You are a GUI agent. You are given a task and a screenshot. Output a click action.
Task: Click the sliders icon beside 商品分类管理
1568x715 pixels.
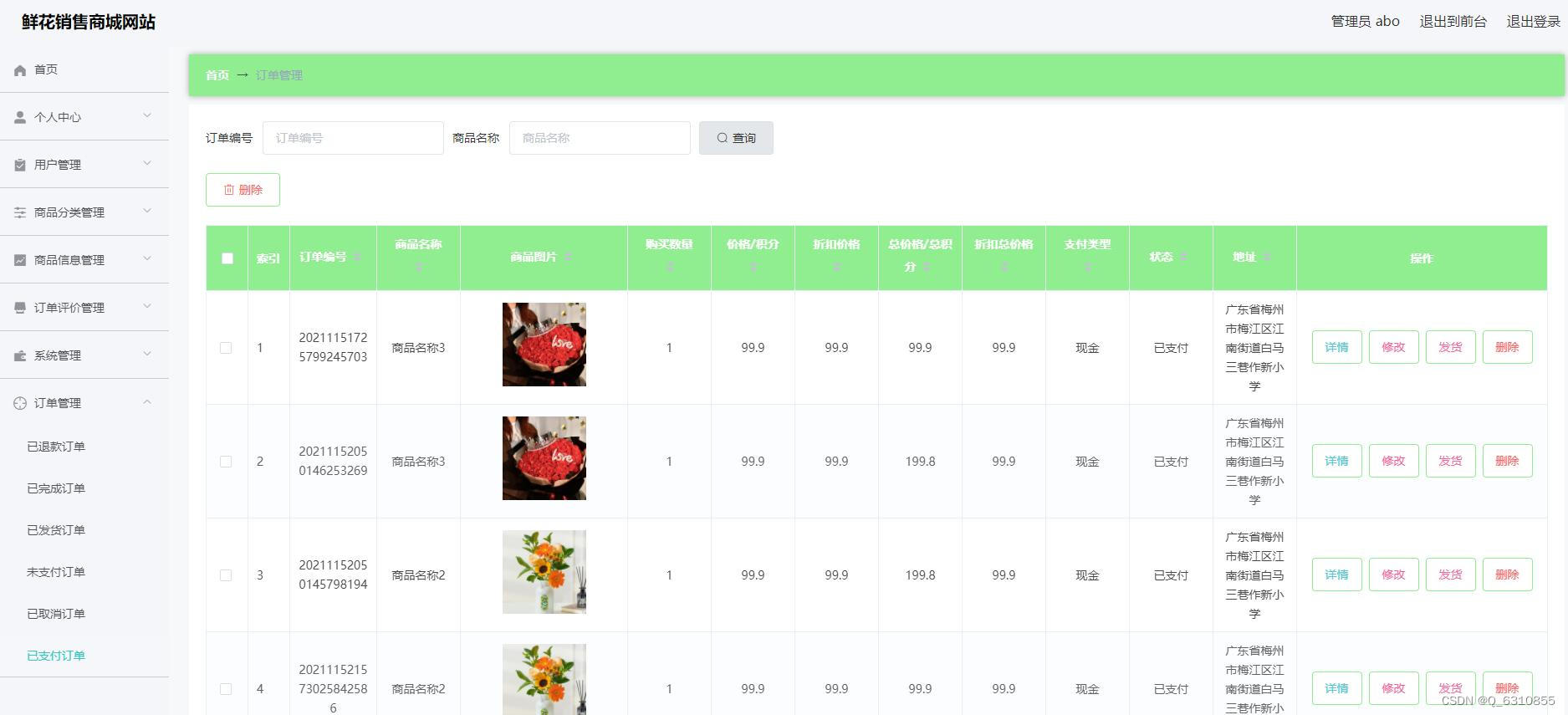(20, 213)
